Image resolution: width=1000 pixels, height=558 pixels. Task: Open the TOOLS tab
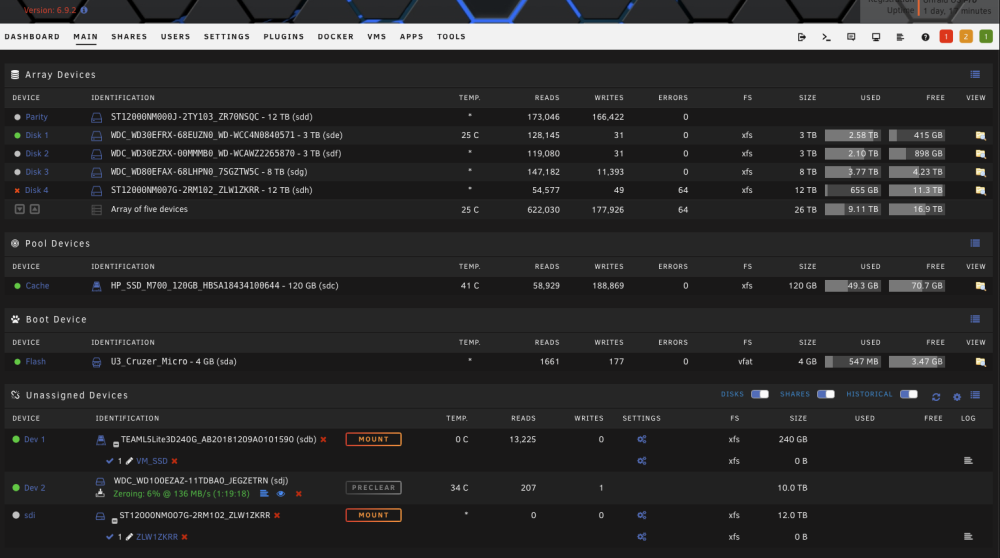[x=452, y=37]
